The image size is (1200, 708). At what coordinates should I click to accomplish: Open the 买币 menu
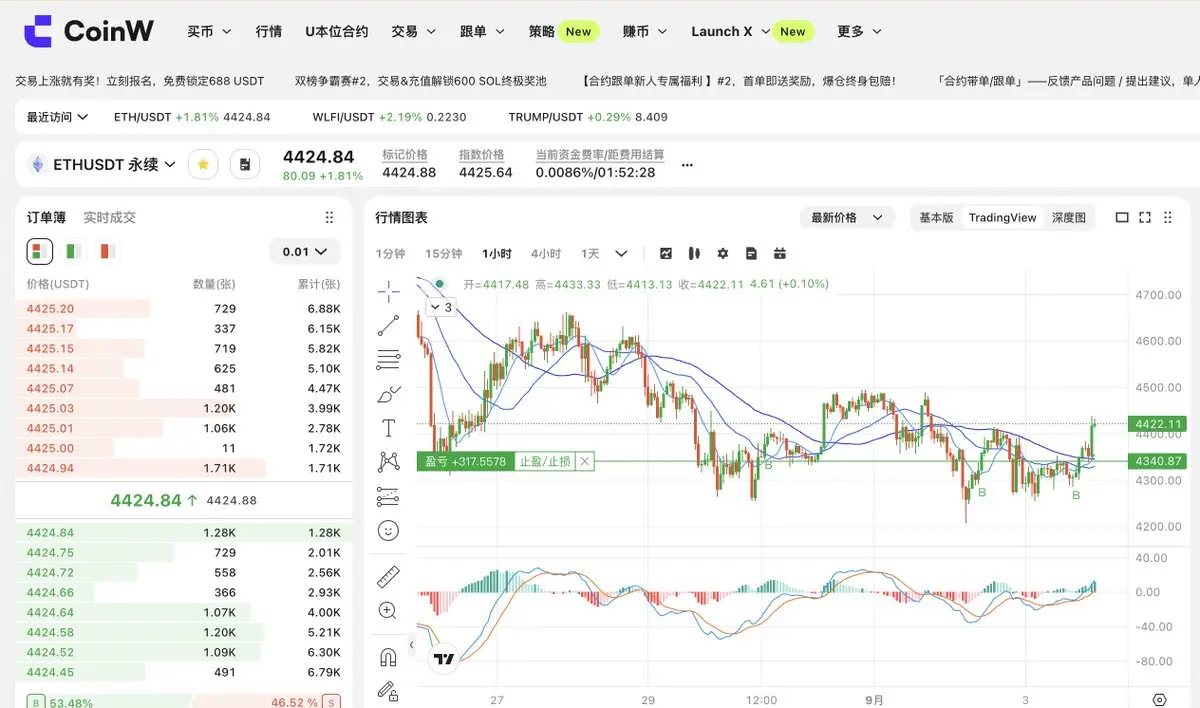[209, 31]
